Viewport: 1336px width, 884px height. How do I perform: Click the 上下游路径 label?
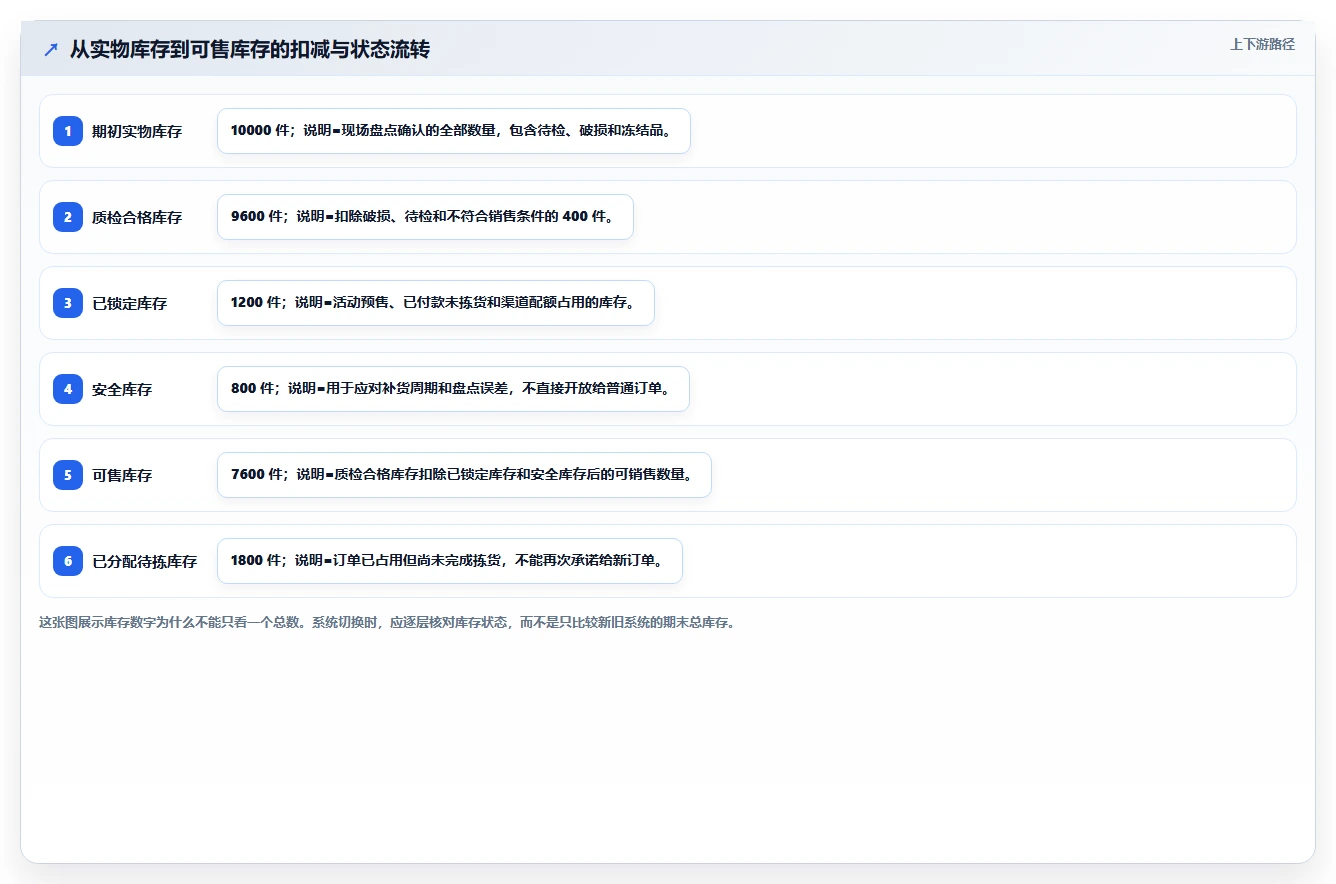[x=1262, y=44]
